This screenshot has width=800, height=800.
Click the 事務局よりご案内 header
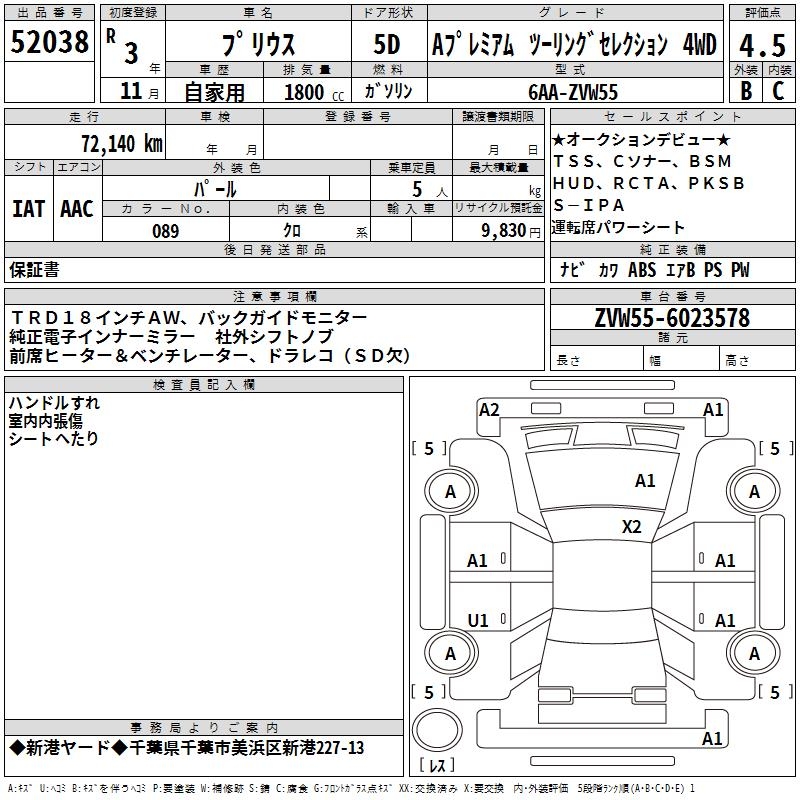(x=204, y=728)
